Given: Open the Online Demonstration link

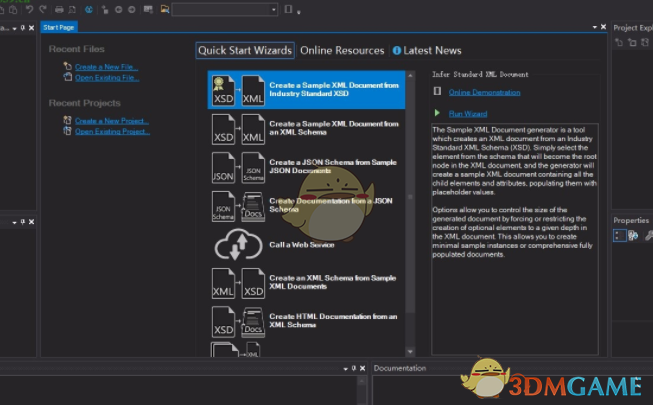Looking at the screenshot, I should [484, 92].
